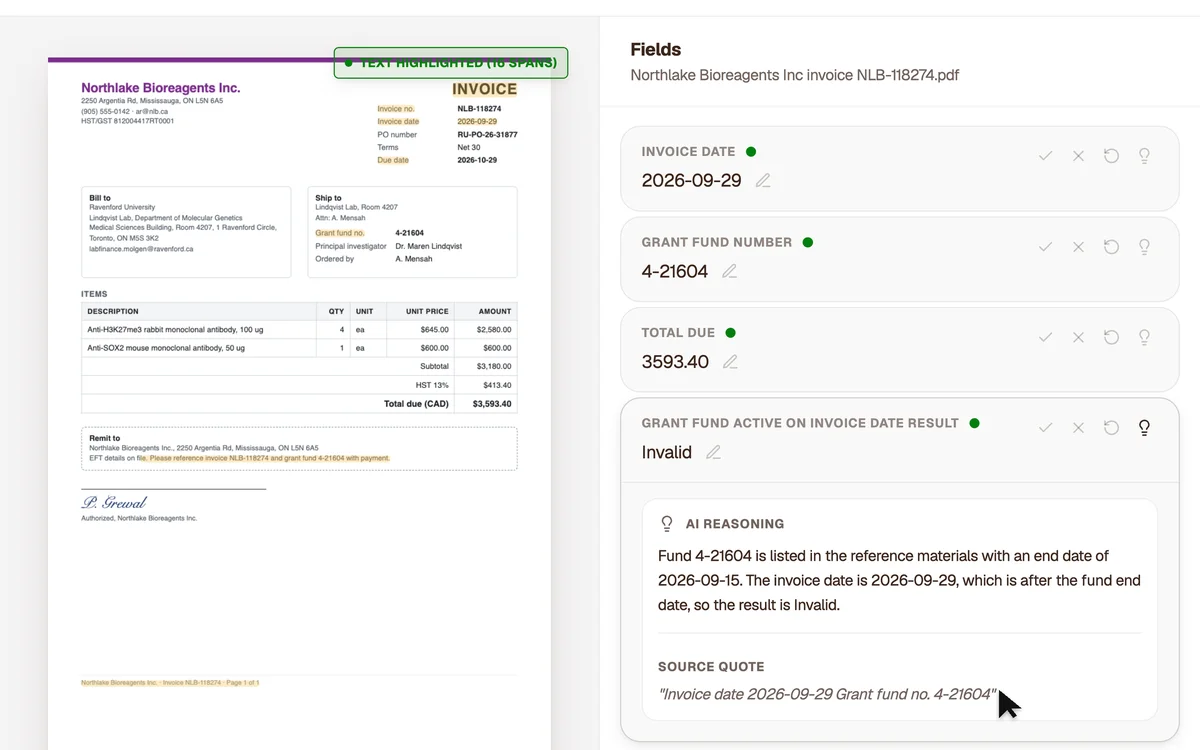Viewport: 1200px width, 750px height.
Task: Accept the Invoice Date field with checkmark
Action: [x=1045, y=156]
